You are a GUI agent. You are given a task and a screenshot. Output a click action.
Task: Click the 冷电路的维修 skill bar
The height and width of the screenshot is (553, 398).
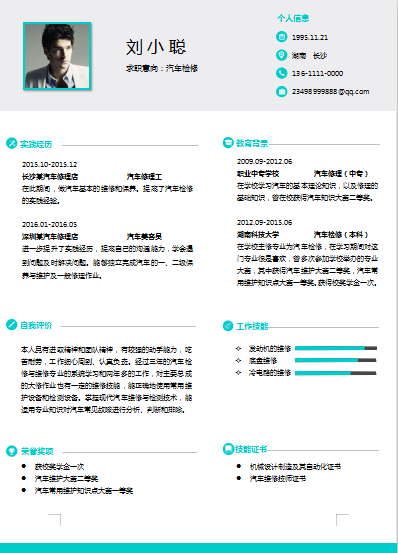pos(336,373)
